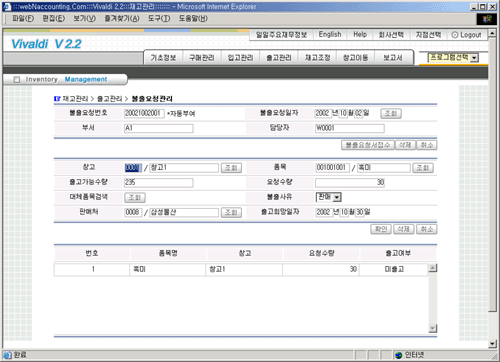Screen dimensions: 500x362
Task: Switch to the 구매관리 tab
Action: pos(202,58)
